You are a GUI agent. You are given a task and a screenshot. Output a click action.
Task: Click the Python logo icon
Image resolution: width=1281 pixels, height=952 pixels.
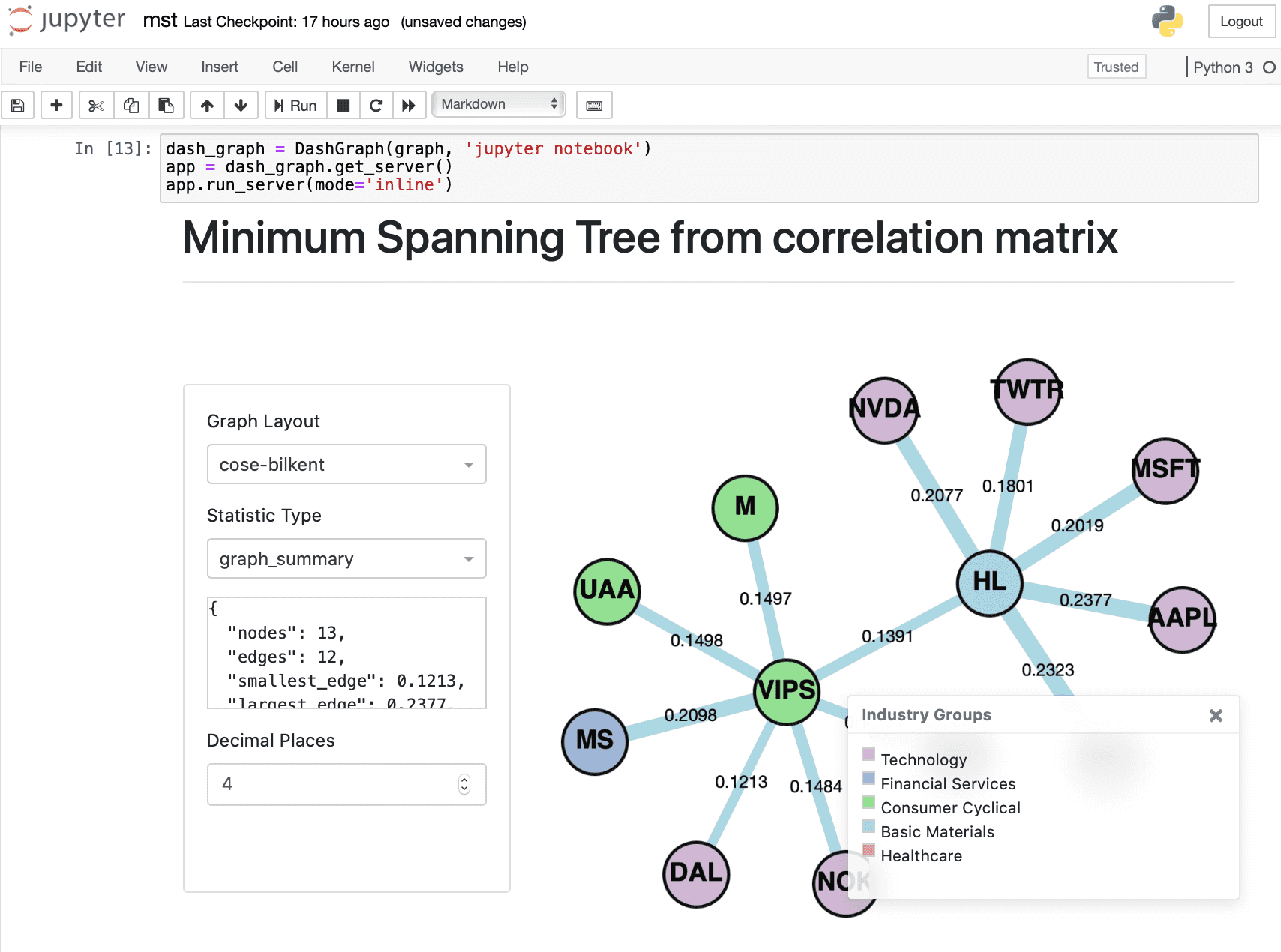tap(1168, 21)
